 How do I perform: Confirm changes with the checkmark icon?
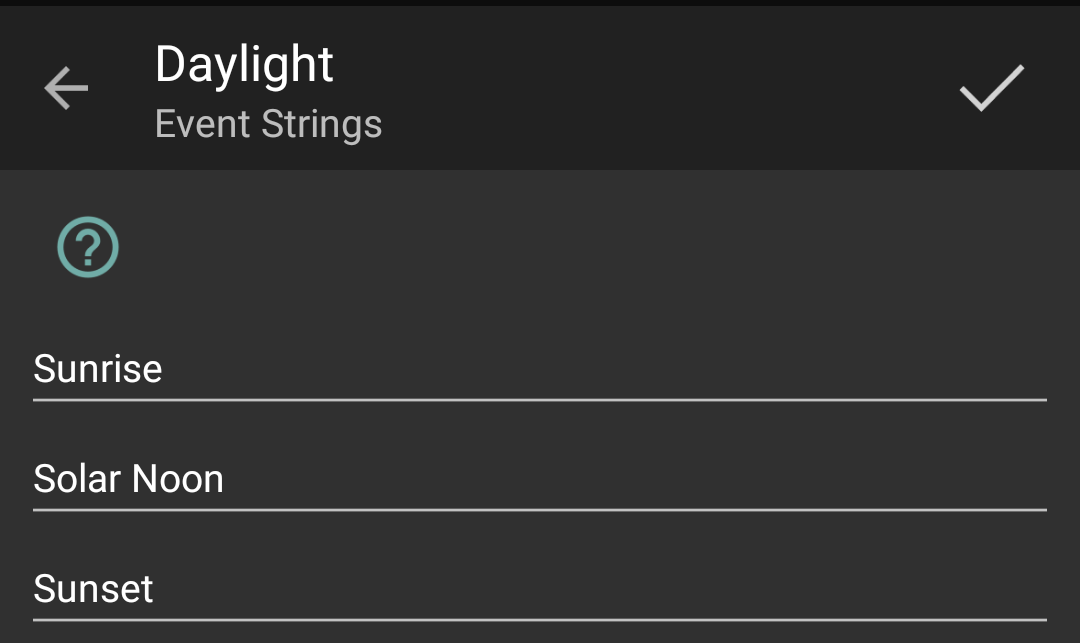coord(991,88)
